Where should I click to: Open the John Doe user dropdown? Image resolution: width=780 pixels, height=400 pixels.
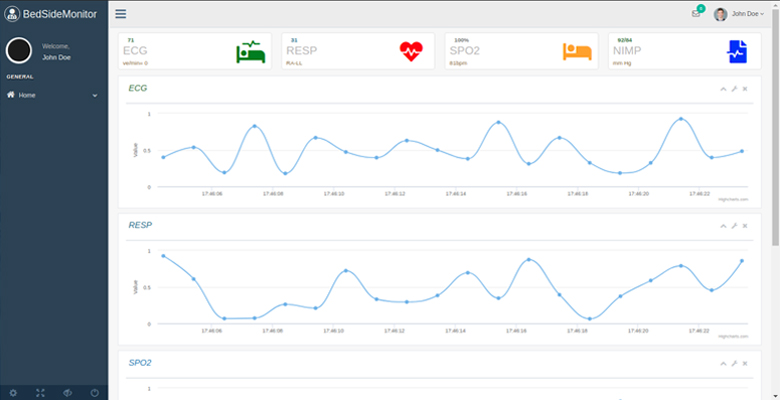tap(741, 14)
